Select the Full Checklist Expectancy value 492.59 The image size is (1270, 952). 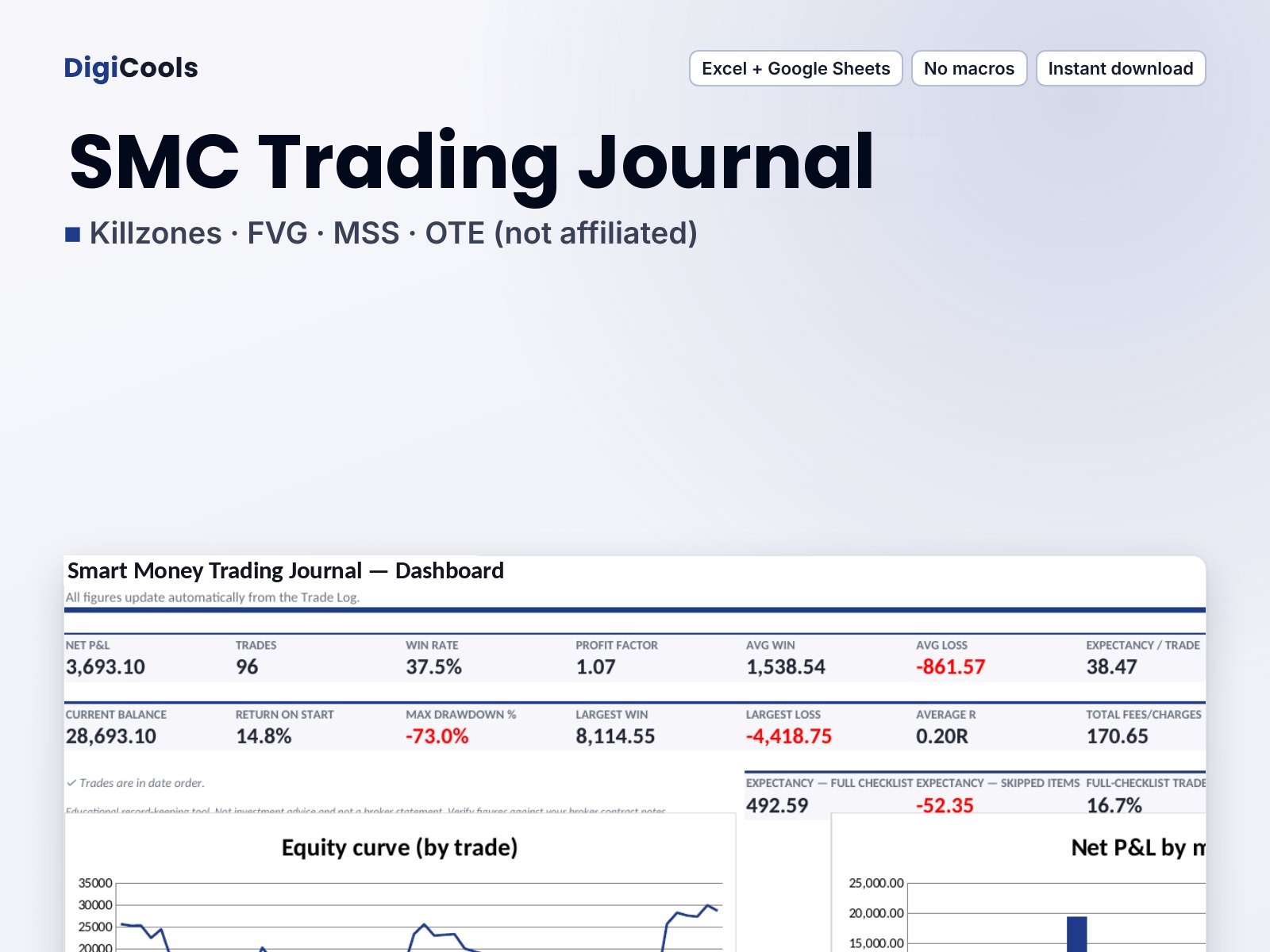click(x=777, y=805)
